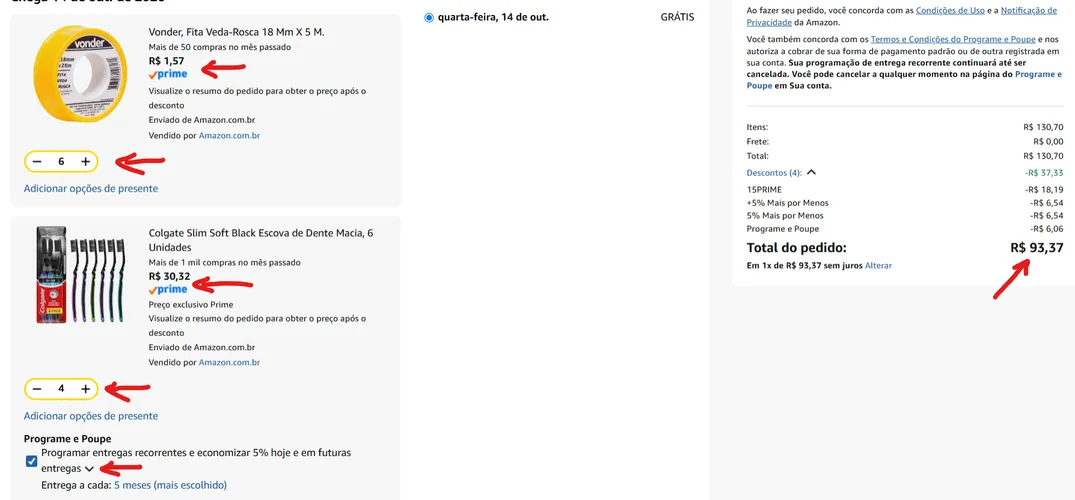Decrease Vonder tape quantity with minus
The width and height of the screenshot is (1075, 500).
(37, 162)
